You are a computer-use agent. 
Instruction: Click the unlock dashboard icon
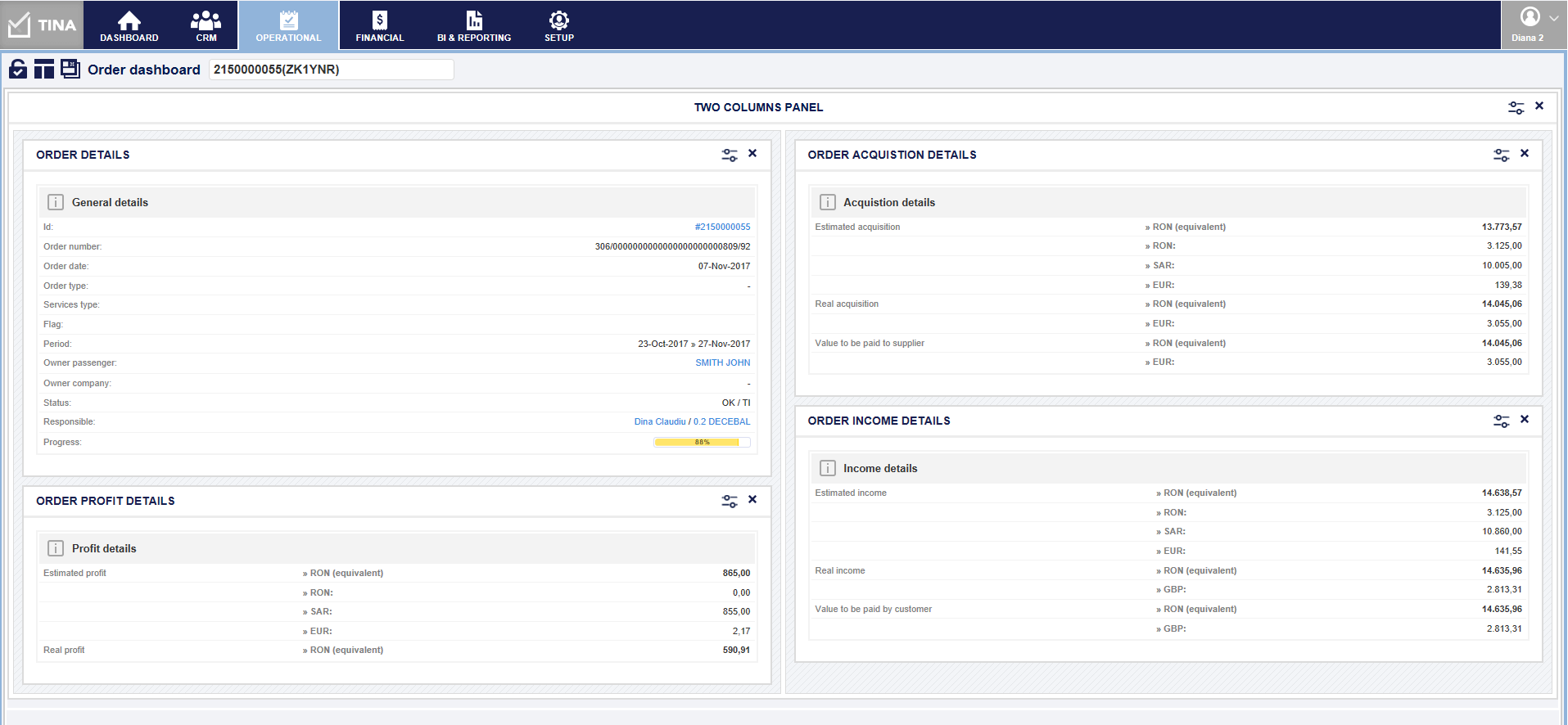click(x=18, y=70)
